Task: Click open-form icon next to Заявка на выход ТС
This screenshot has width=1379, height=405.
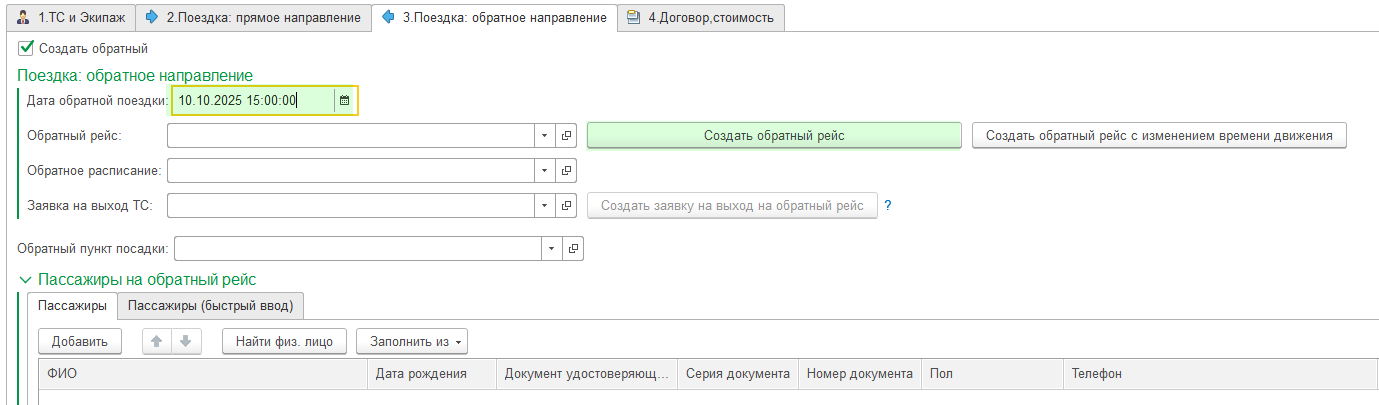Action: [x=567, y=205]
